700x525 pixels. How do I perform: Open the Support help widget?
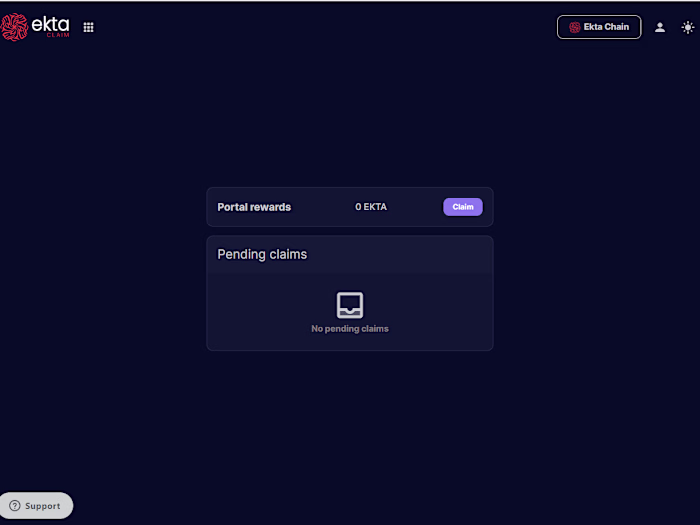(36, 505)
